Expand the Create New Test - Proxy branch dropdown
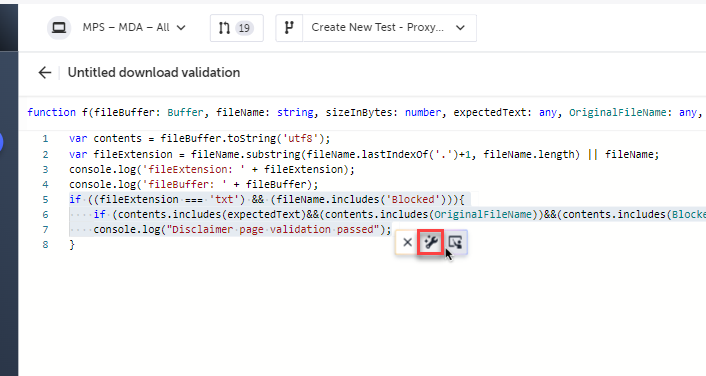This screenshot has height=376, width=706. coord(389,28)
